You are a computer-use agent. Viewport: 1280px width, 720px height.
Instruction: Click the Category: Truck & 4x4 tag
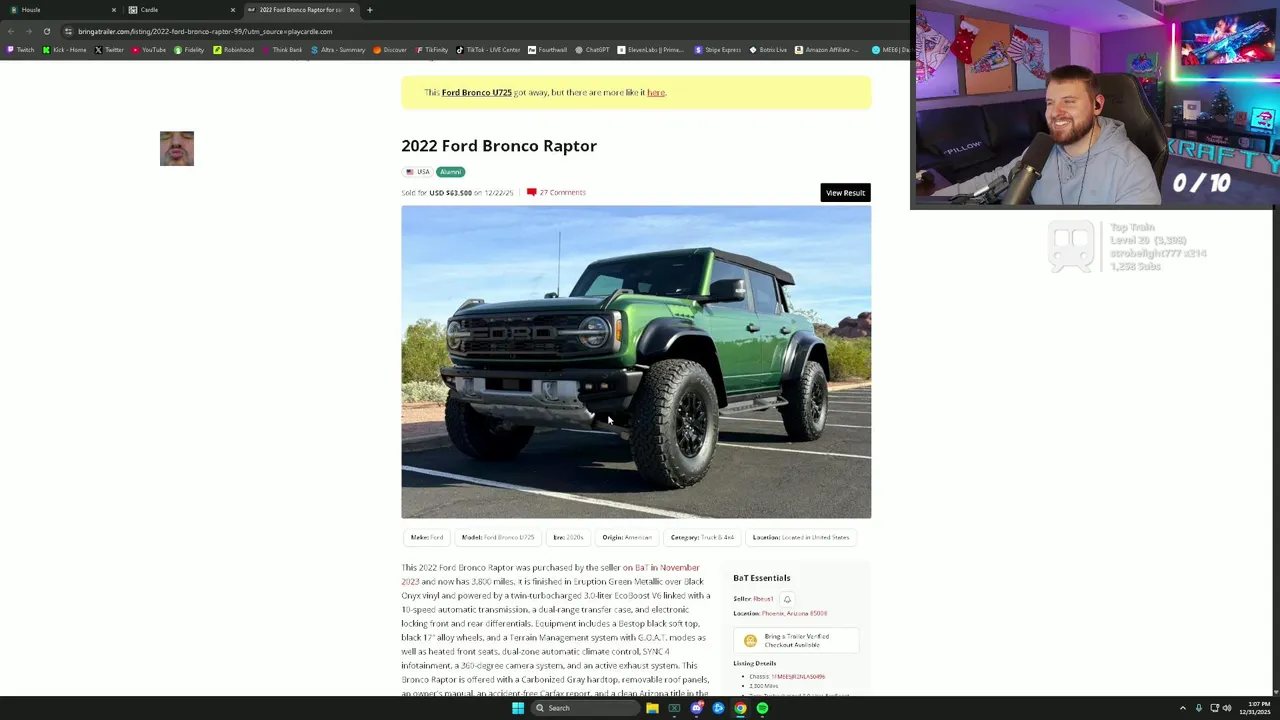tap(702, 537)
